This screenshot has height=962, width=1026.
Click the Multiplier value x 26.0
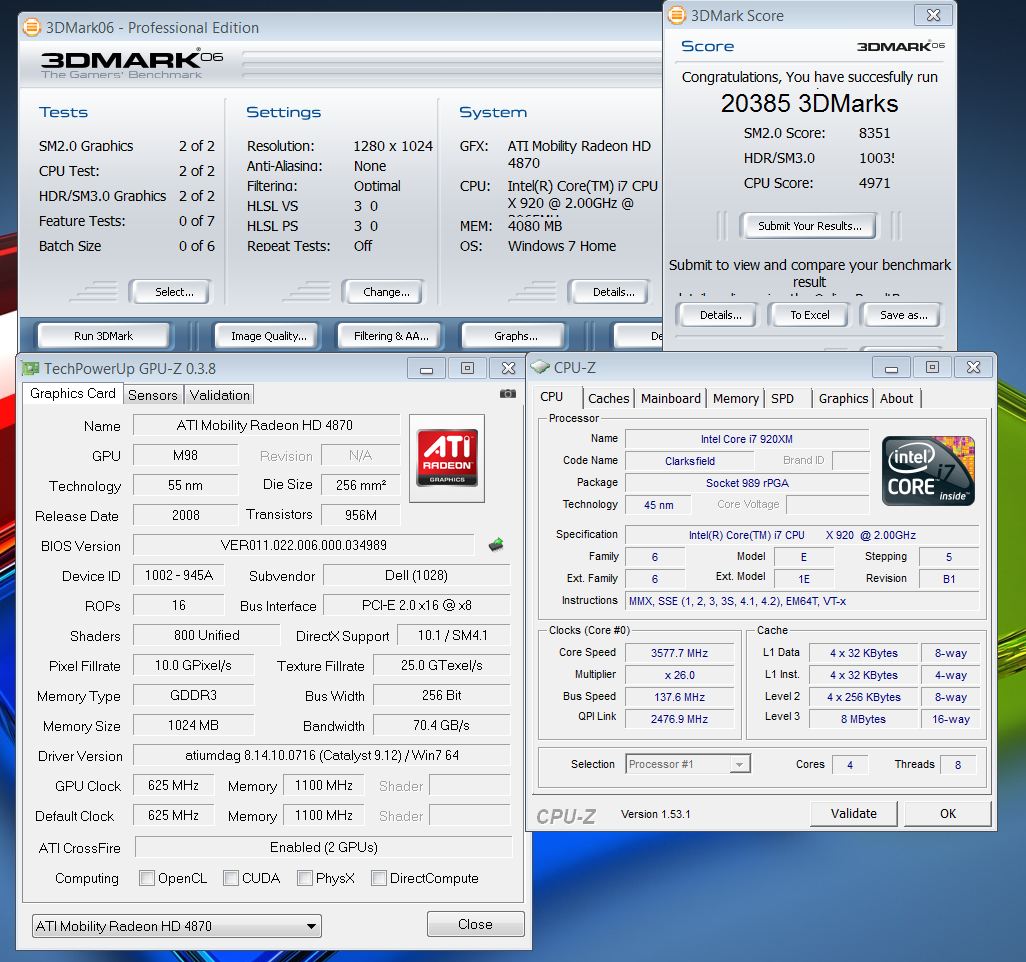click(x=679, y=675)
